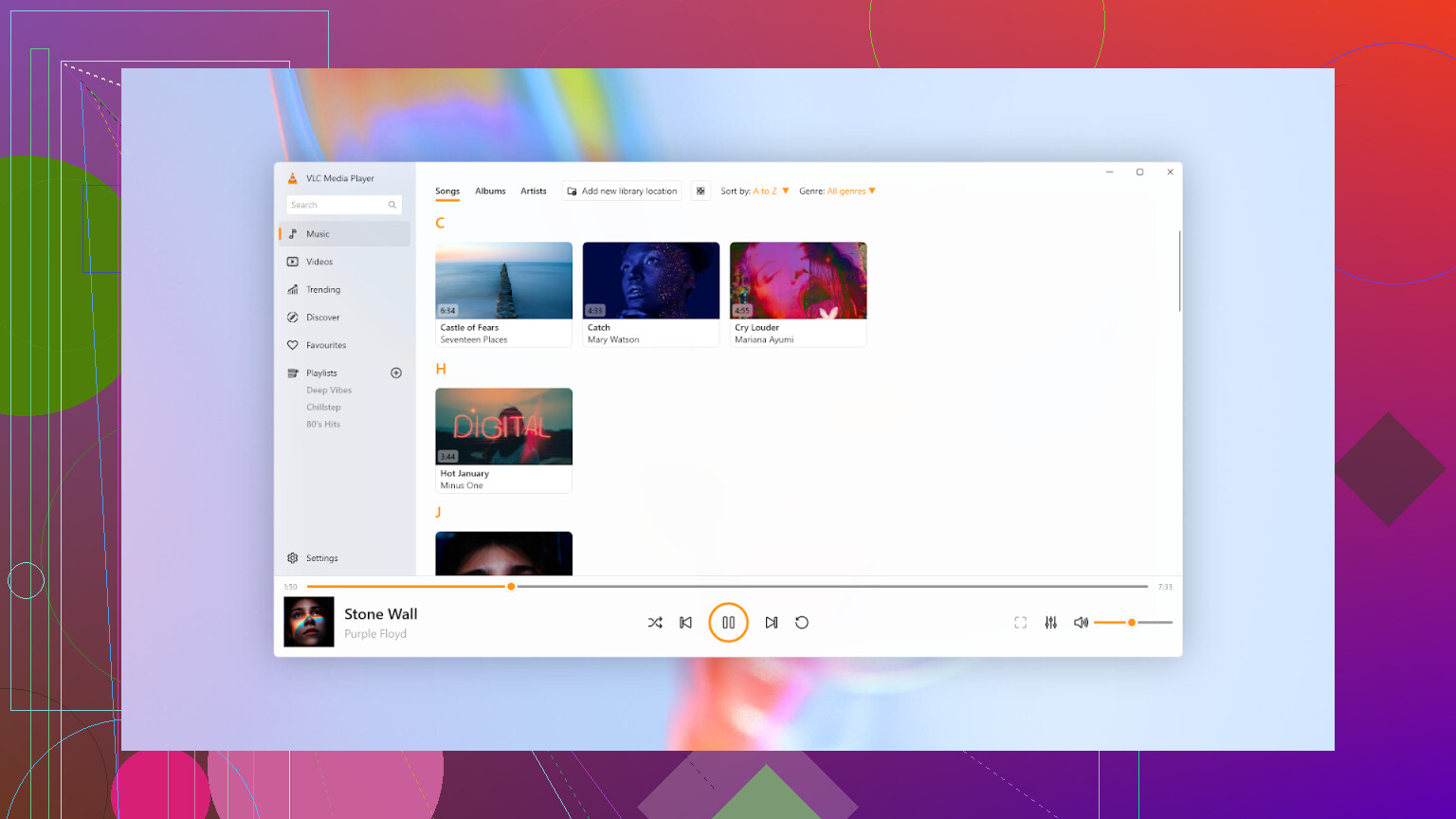Skip to the previous track
Image resolution: width=1456 pixels, height=819 pixels.
pyautogui.click(x=685, y=623)
